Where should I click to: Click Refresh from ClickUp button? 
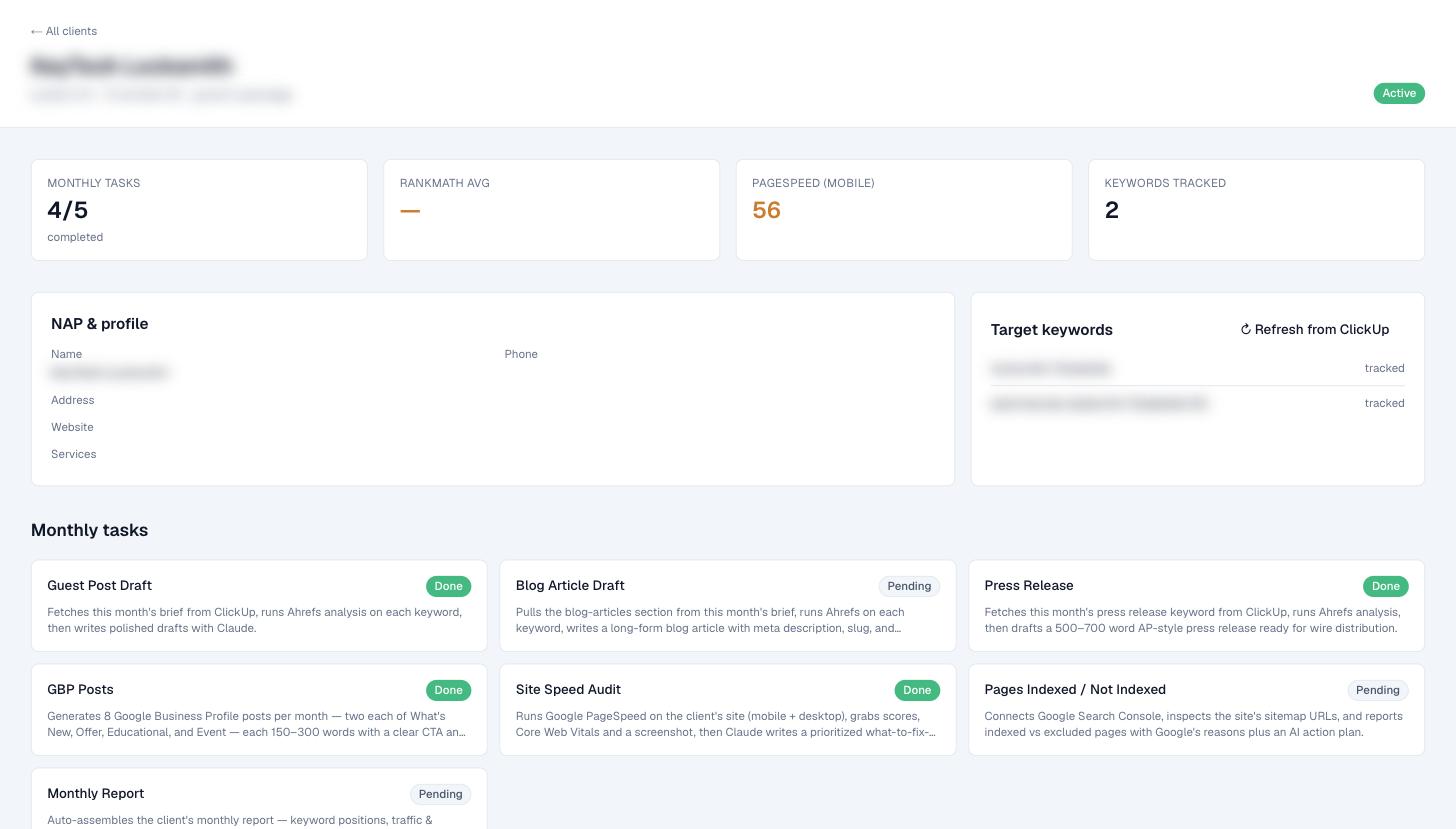click(1314, 329)
